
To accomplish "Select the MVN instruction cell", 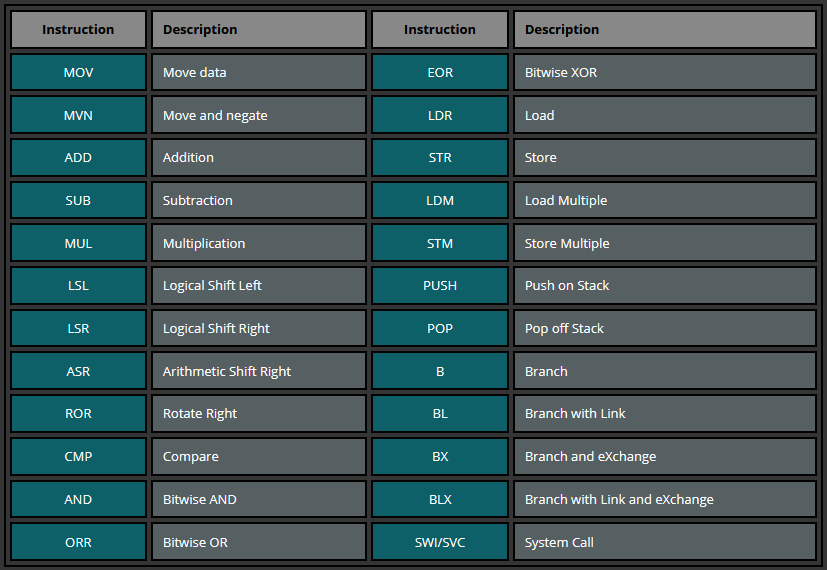I will point(78,115).
